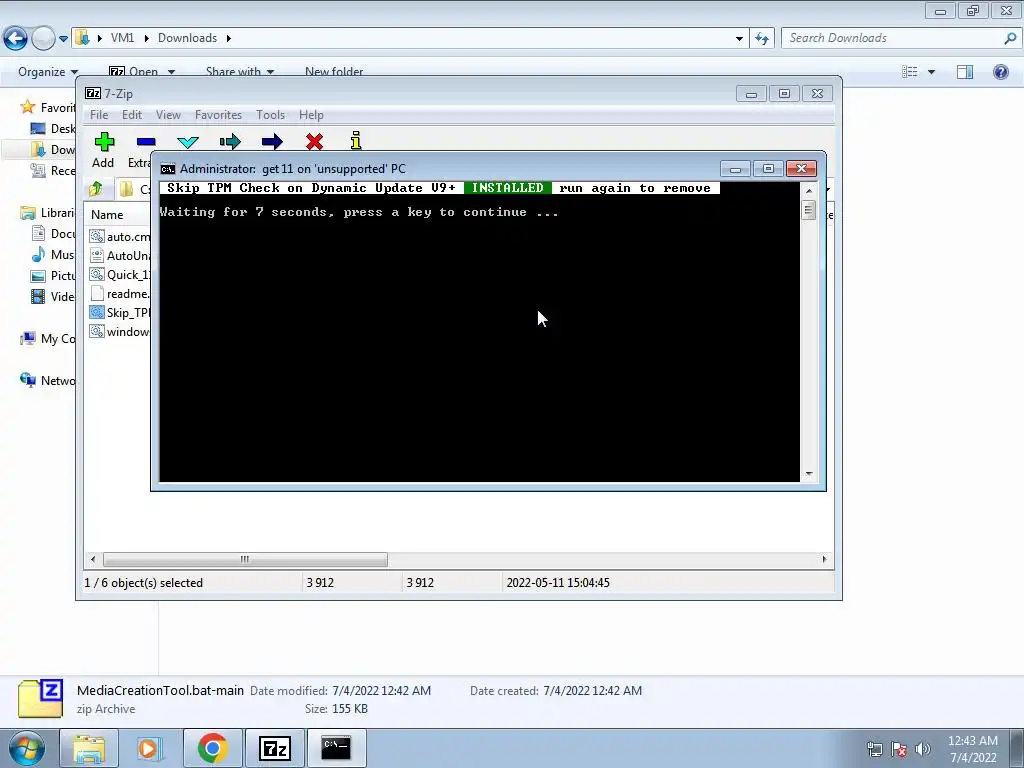Image resolution: width=1024 pixels, height=768 pixels.
Task: Click the 7-Zip Add toolbar icon
Action: pyautogui.click(x=104, y=142)
